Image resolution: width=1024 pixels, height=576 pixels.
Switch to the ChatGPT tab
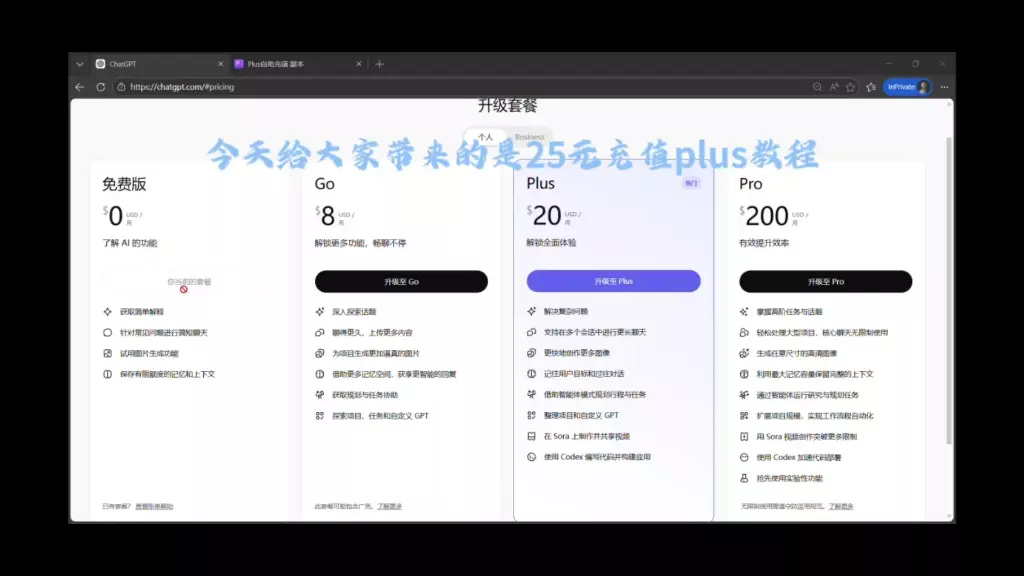click(157, 64)
